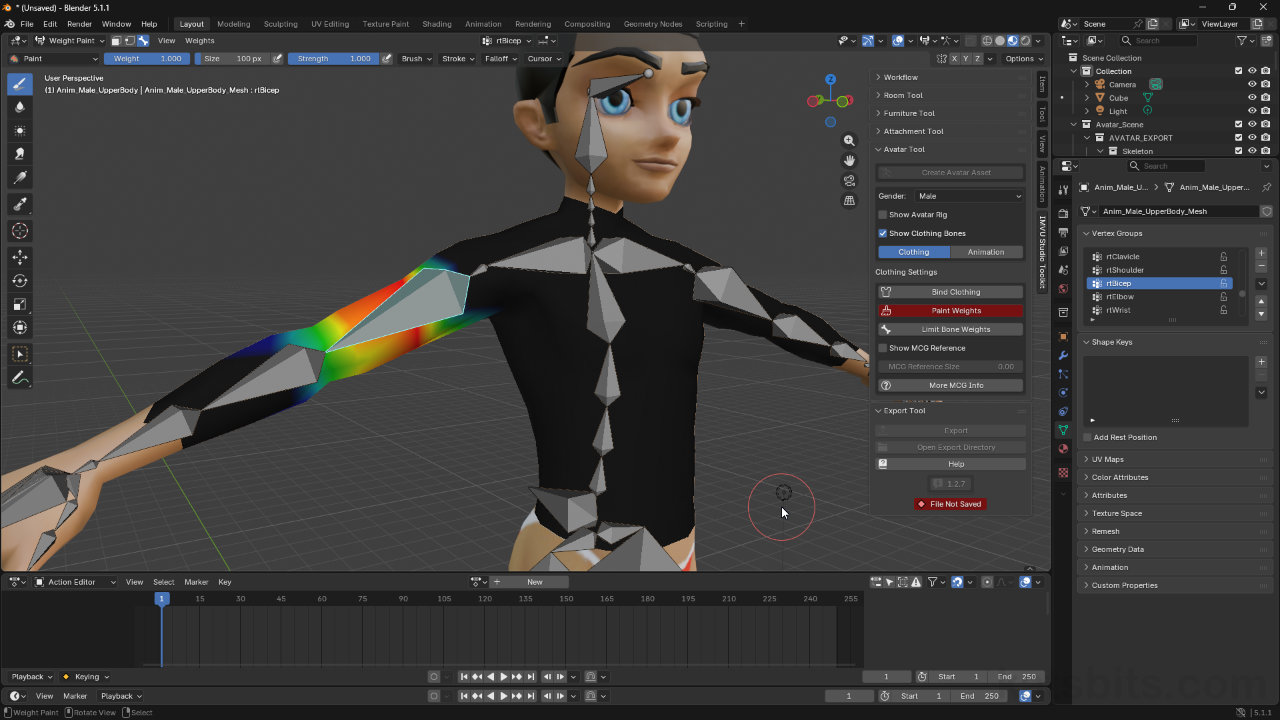Click the File Not Saved button
This screenshot has width=1280, height=720.
pyautogui.click(x=950, y=504)
